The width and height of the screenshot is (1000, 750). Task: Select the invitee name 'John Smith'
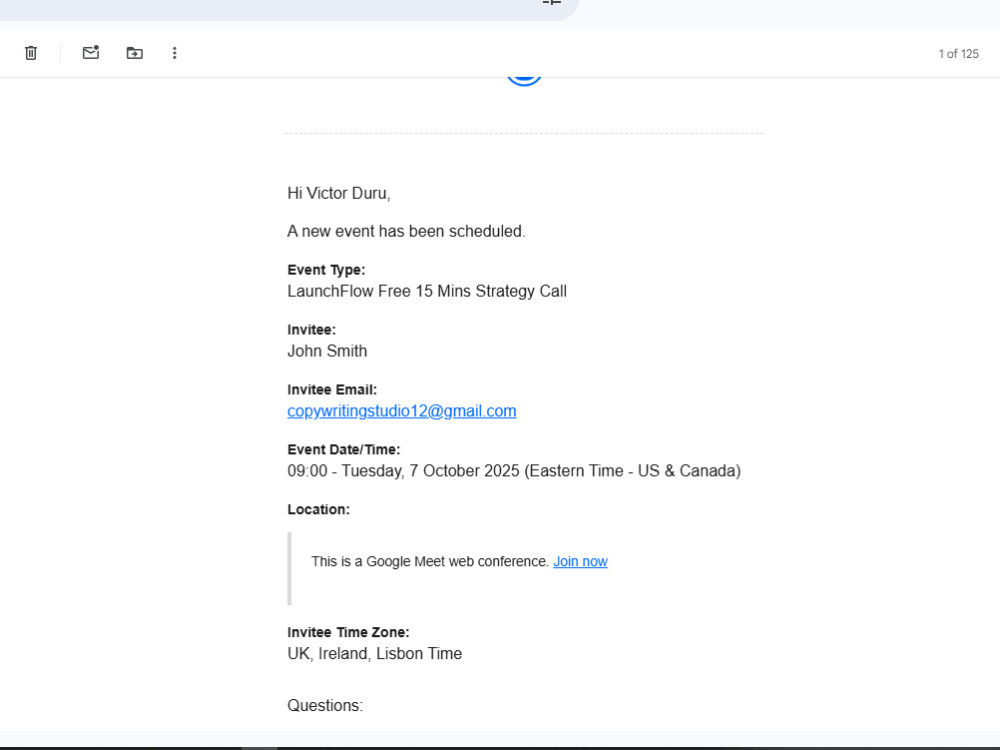pyautogui.click(x=327, y=351)
